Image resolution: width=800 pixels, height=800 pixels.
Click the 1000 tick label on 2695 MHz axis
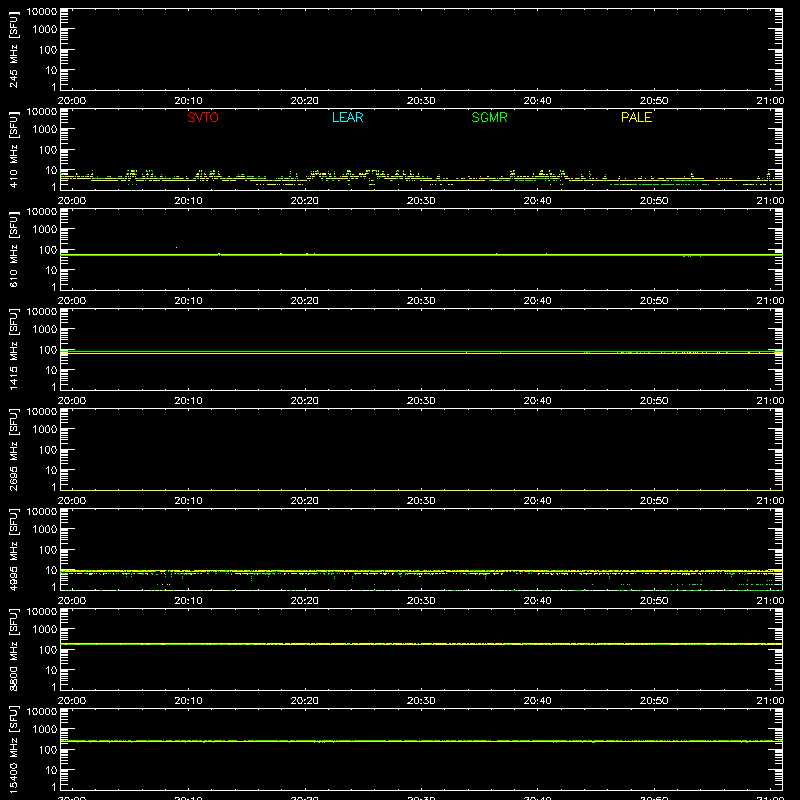[x=45, y=430]
